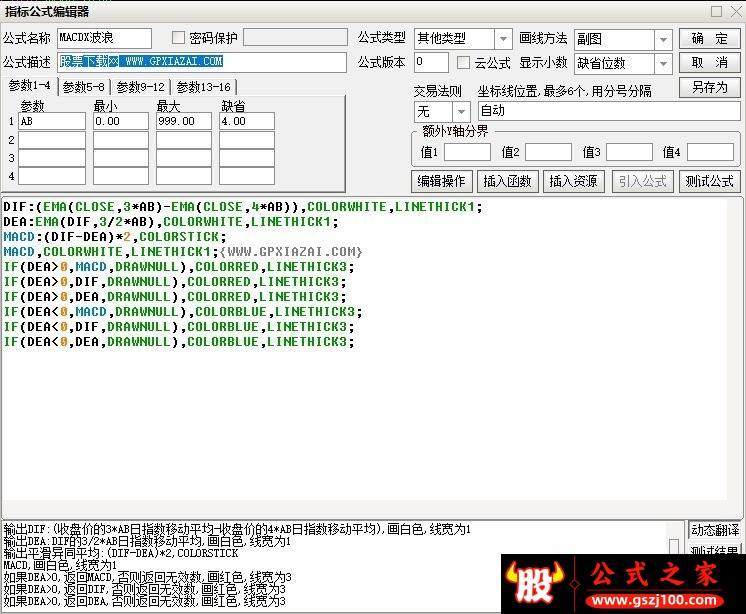Click the 密码保护 password field
This screenshot has height=614, width=746.
(x=295, y=37)
